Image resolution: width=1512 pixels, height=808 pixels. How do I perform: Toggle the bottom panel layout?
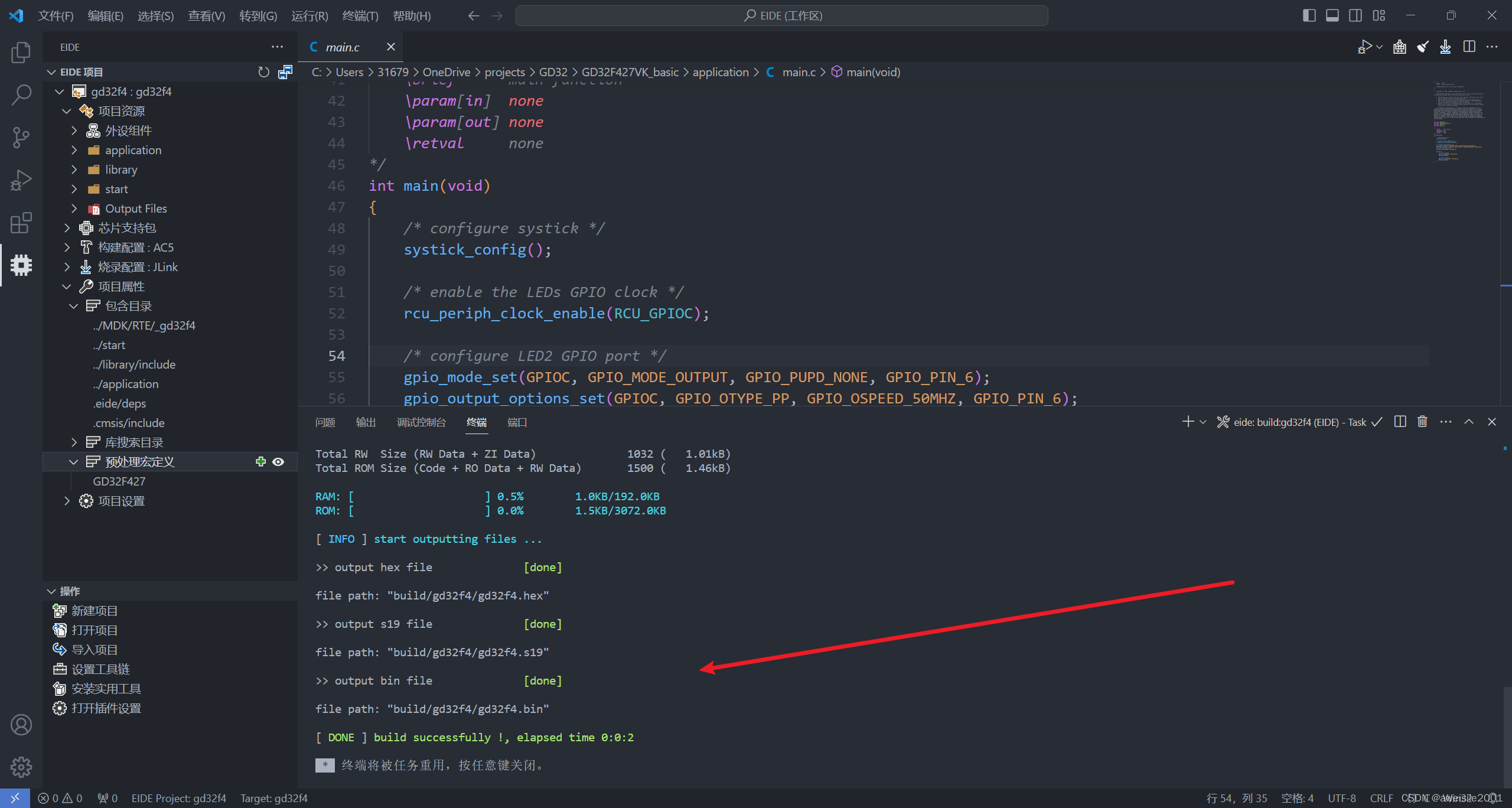[x=1332, y=15]
